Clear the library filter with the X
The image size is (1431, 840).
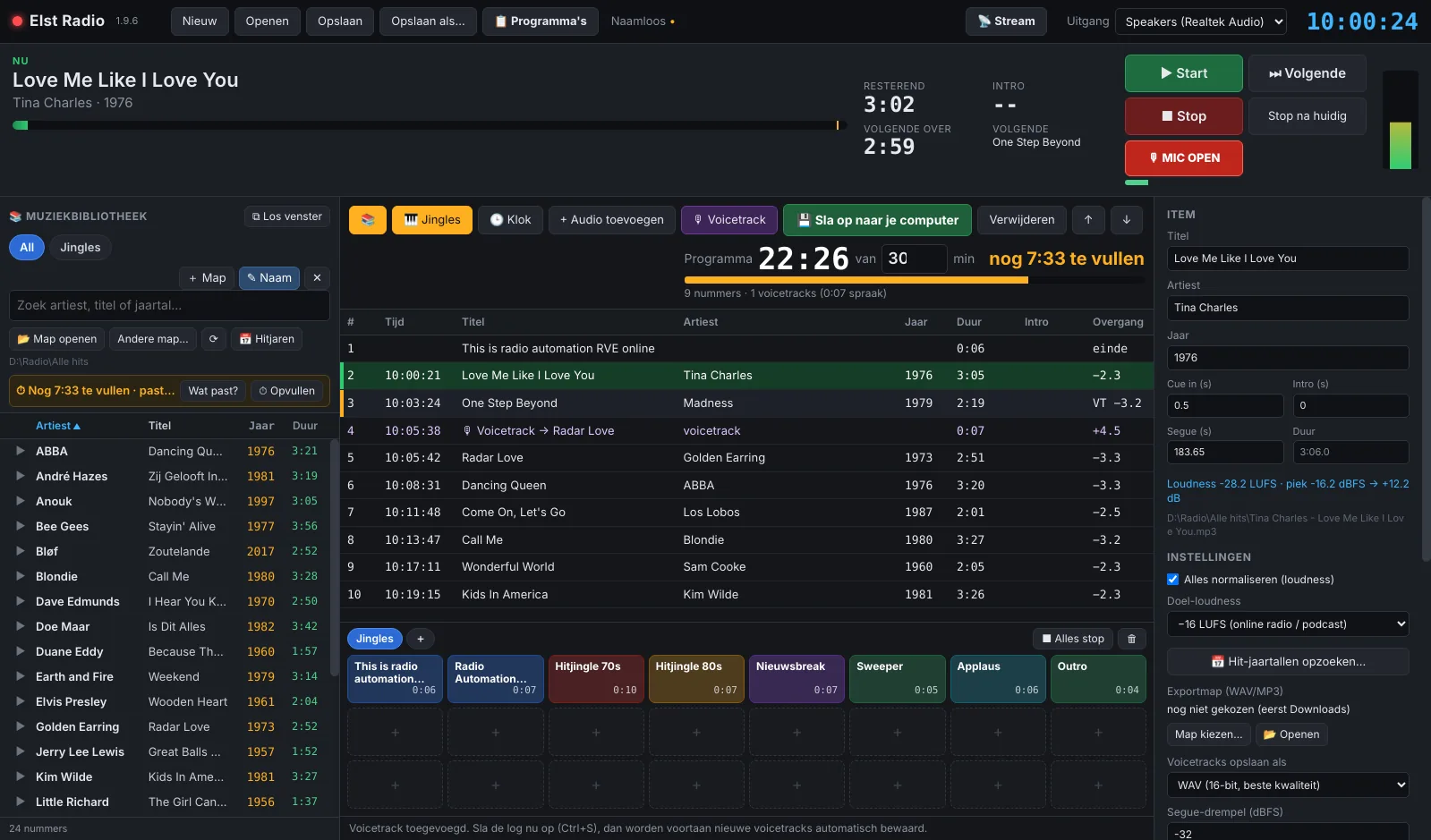point(317,278)
